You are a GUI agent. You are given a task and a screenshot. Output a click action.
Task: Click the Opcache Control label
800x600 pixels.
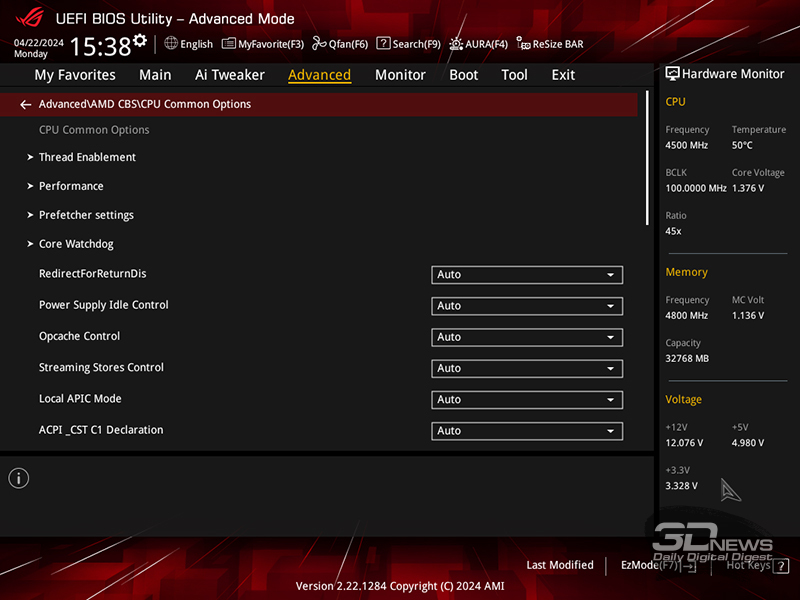point(80,336)
